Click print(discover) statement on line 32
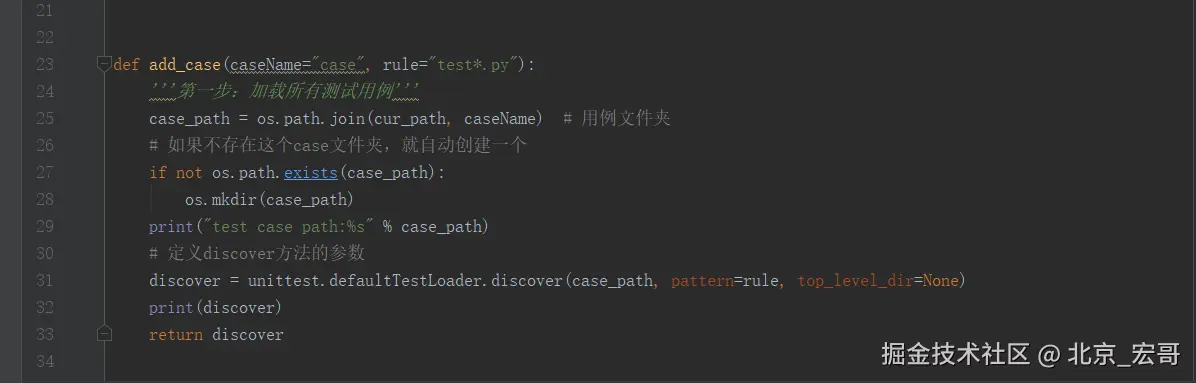This screenshot has height=383, width=1196. click(216, 308)
